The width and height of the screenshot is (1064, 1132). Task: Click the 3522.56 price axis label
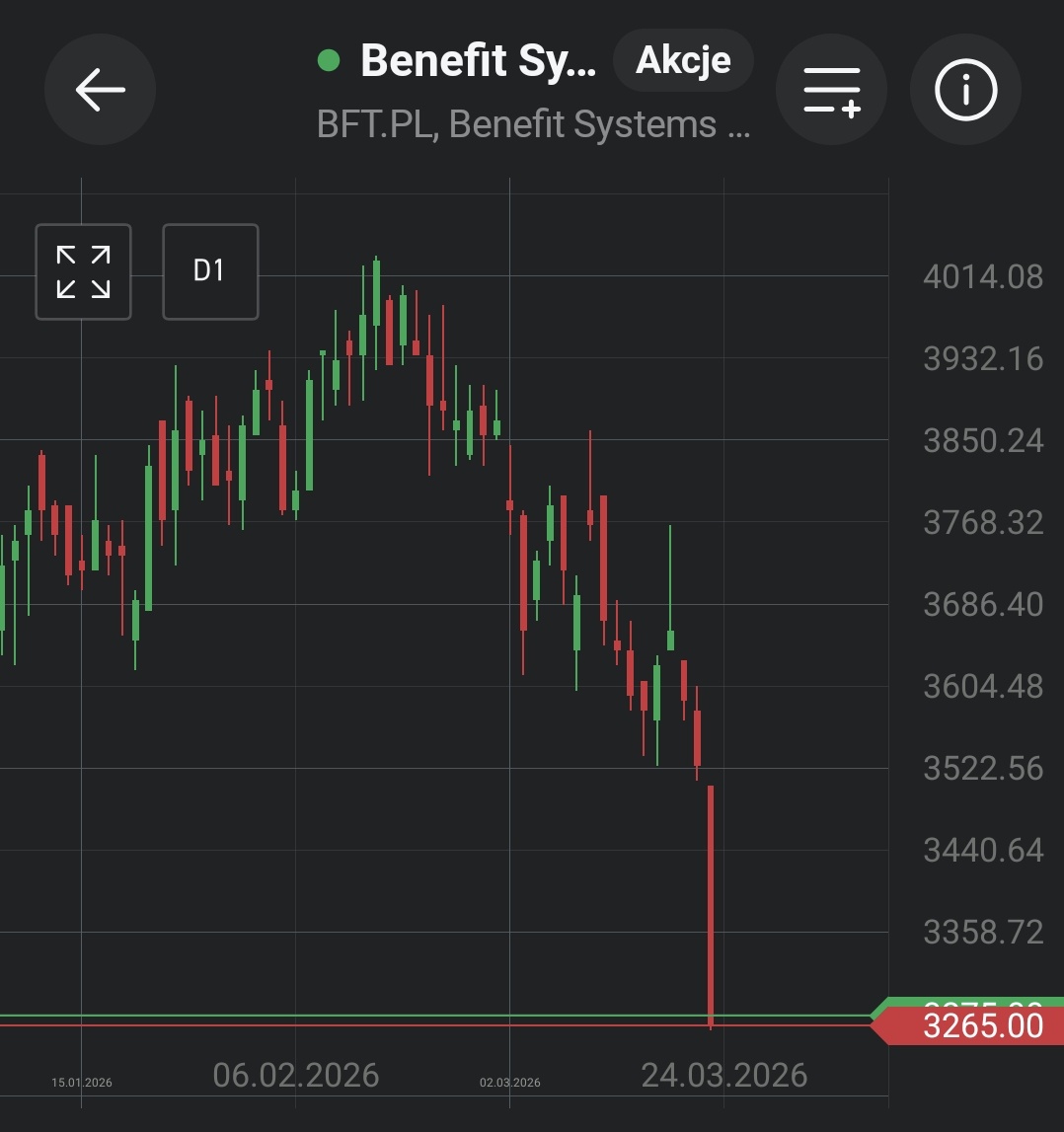983,768
